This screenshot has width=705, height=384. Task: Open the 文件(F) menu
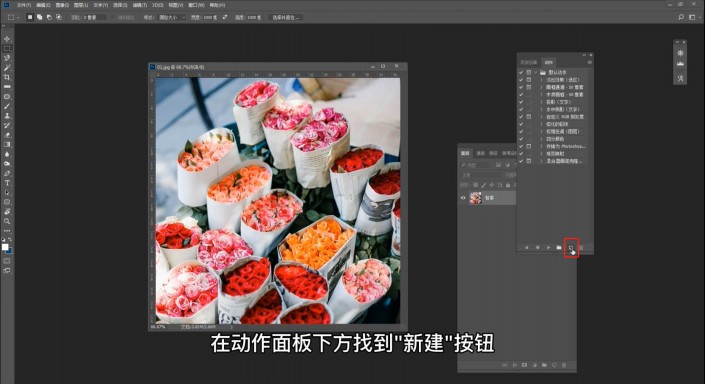[24, 5]
